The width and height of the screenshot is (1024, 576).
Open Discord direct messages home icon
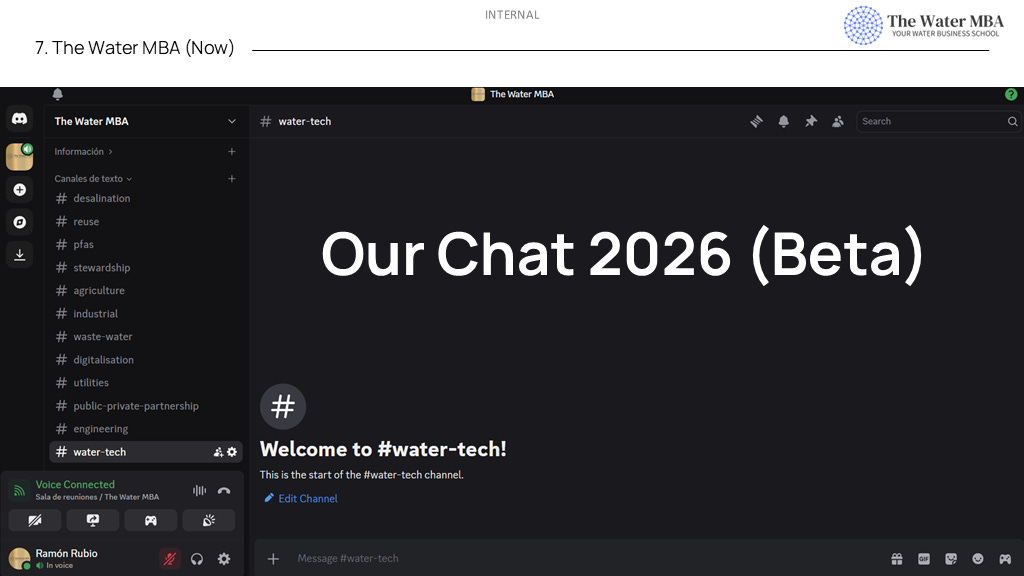(20, 119)
